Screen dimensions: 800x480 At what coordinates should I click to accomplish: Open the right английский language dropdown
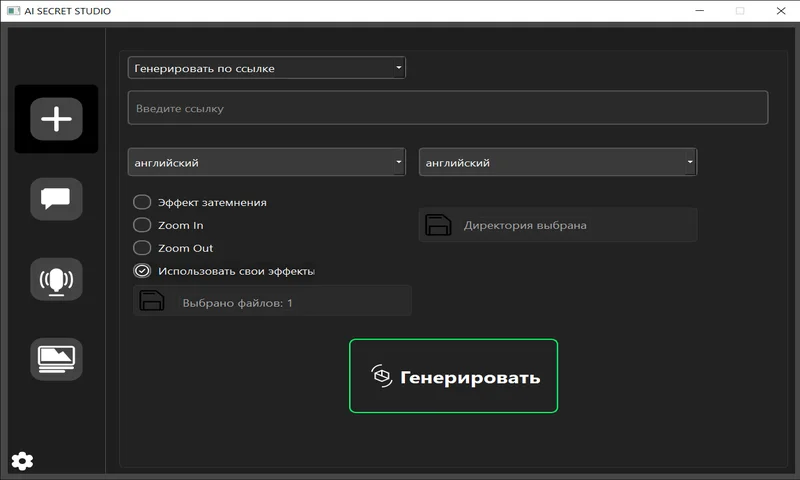(558, 162)
